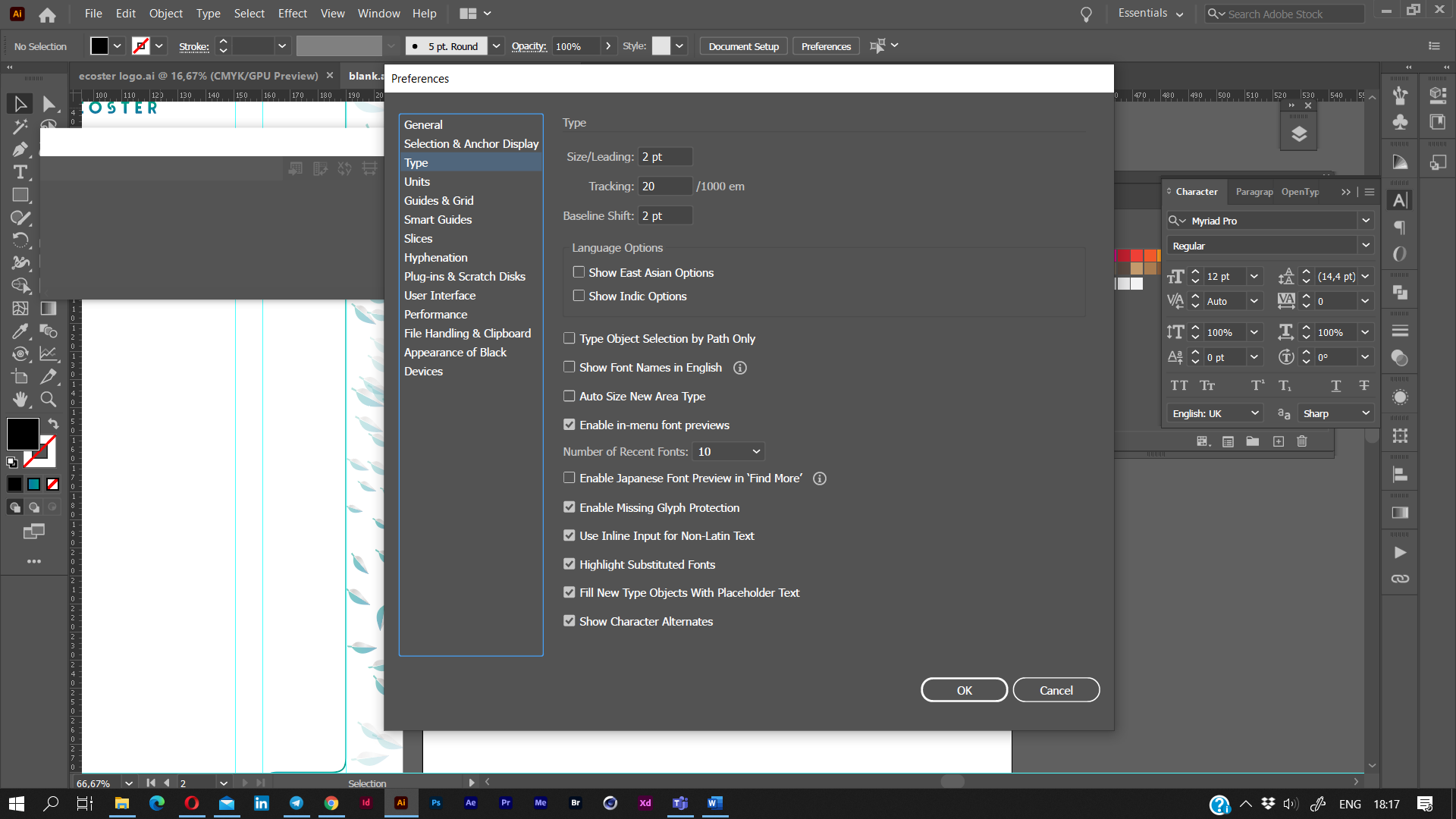This screenshot has height=819, width=1456.
Task: Enable Show East Asian Options
Action: click(x=579, y=271)
